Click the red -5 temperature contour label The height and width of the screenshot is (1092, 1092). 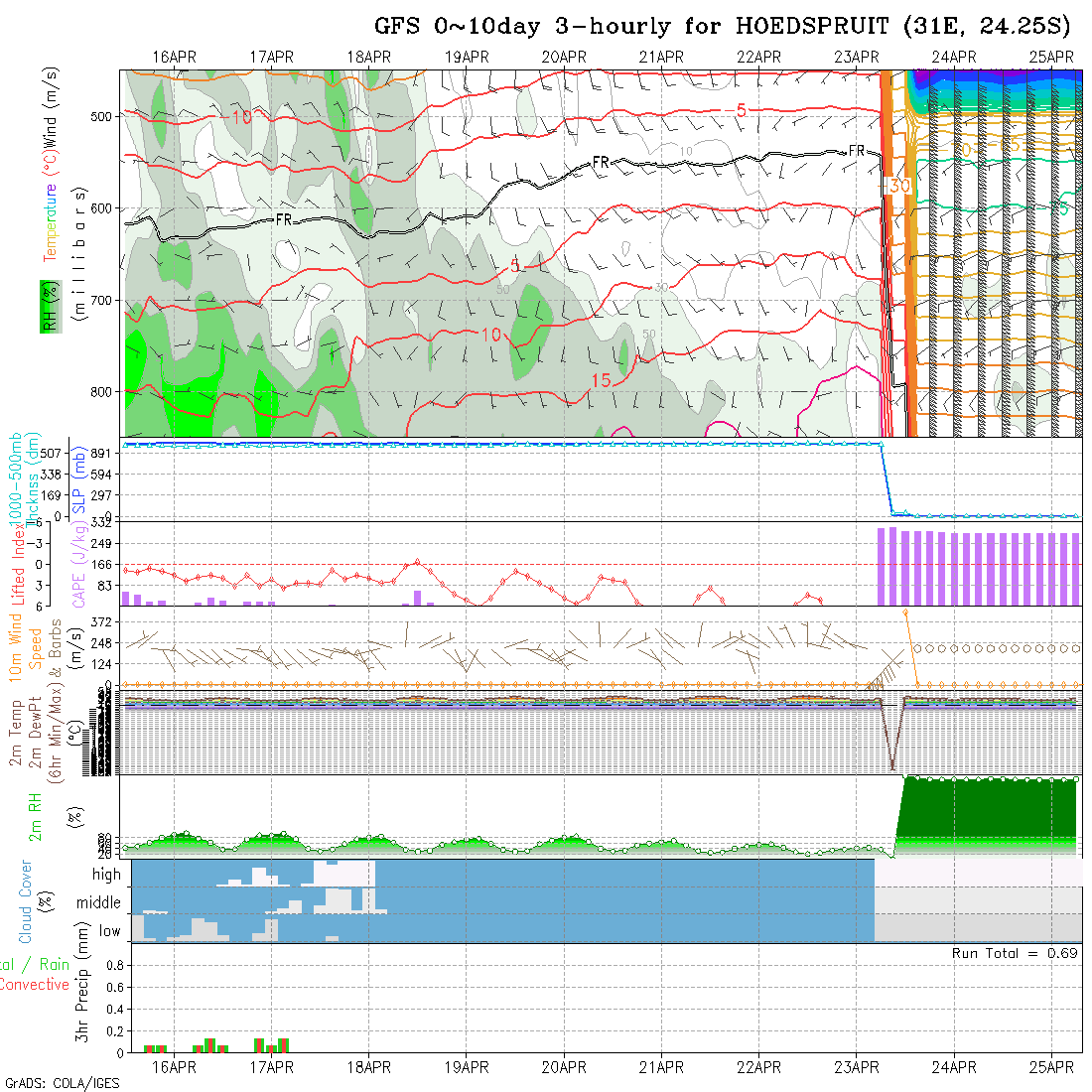click(735, 110)
